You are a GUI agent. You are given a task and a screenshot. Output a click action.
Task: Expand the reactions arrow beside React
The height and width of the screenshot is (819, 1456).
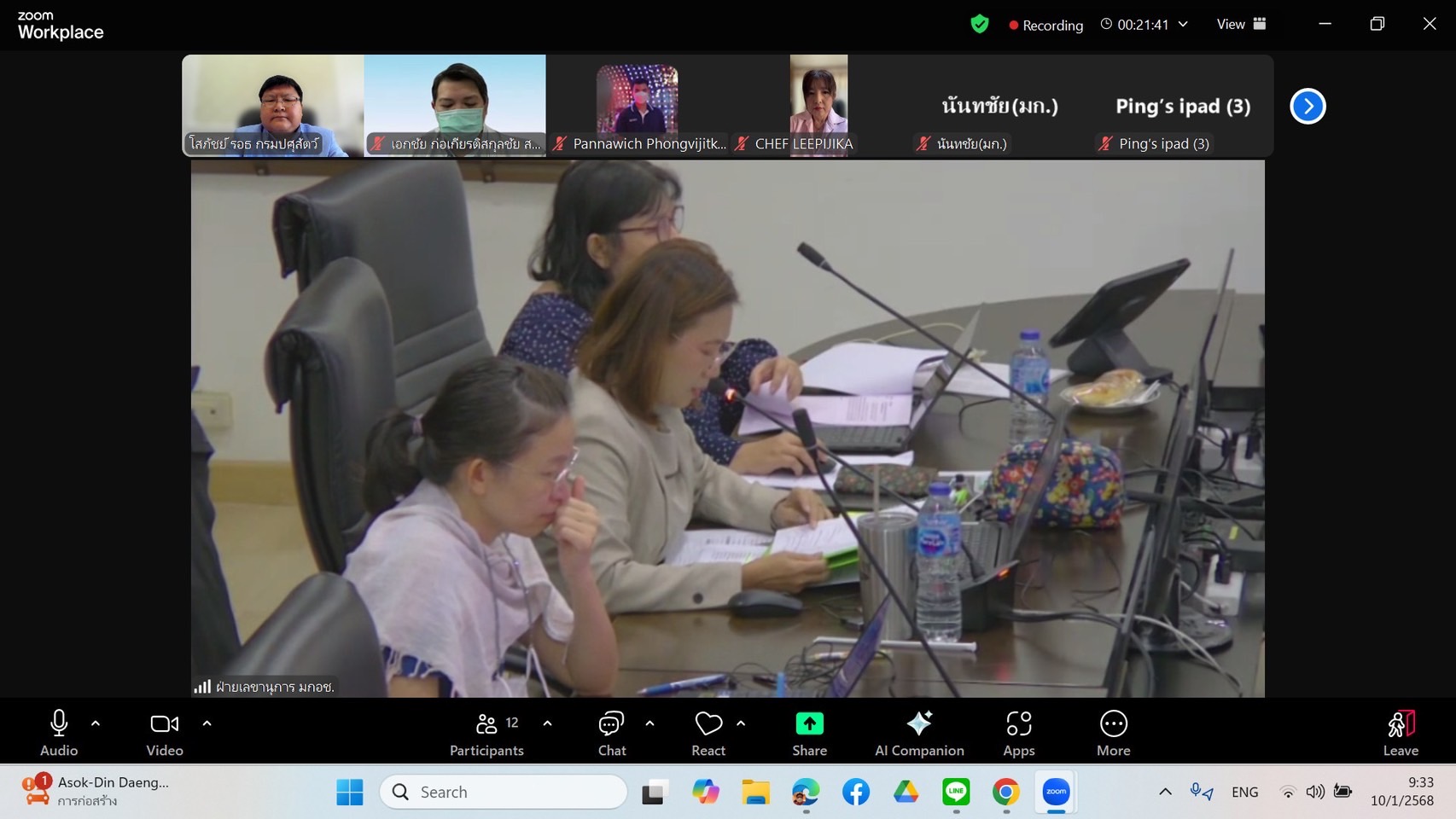[741, 723]
